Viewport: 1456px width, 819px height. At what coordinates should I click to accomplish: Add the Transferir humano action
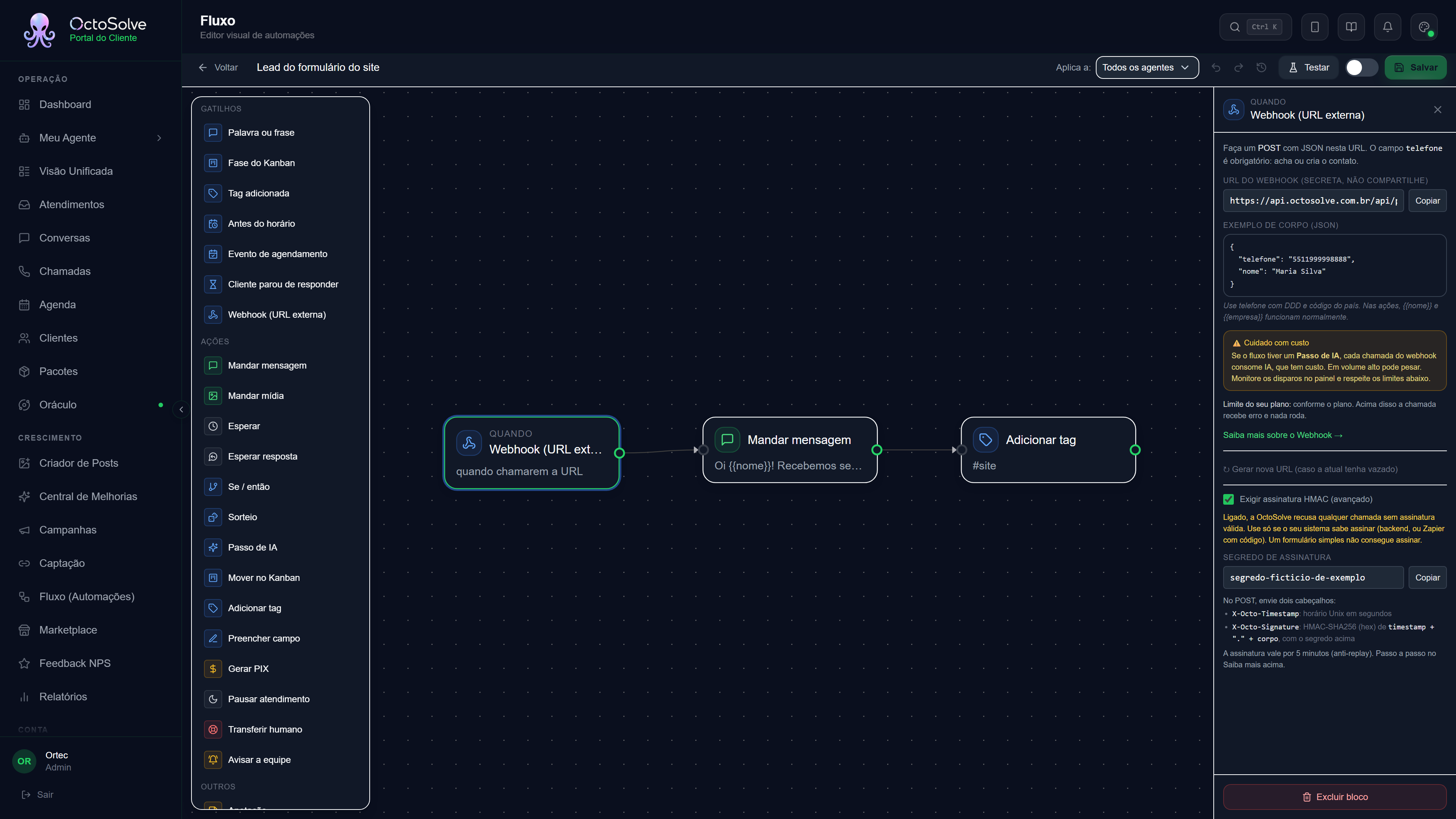point(280,729)
